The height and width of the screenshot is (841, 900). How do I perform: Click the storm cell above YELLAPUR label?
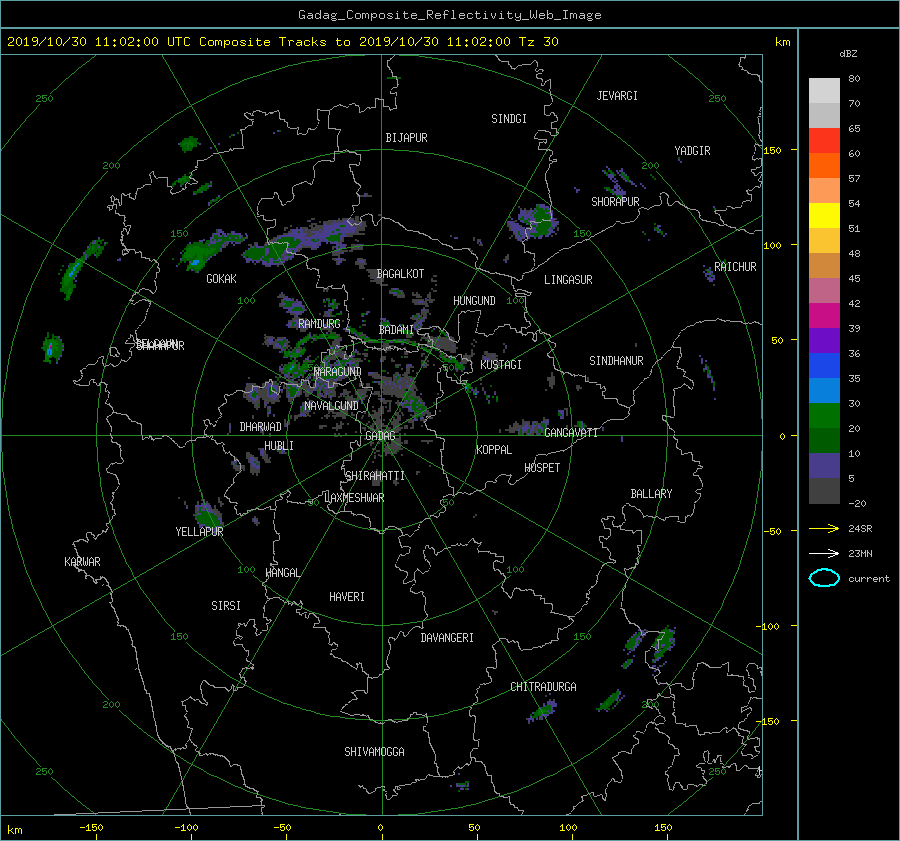[207, 513]
